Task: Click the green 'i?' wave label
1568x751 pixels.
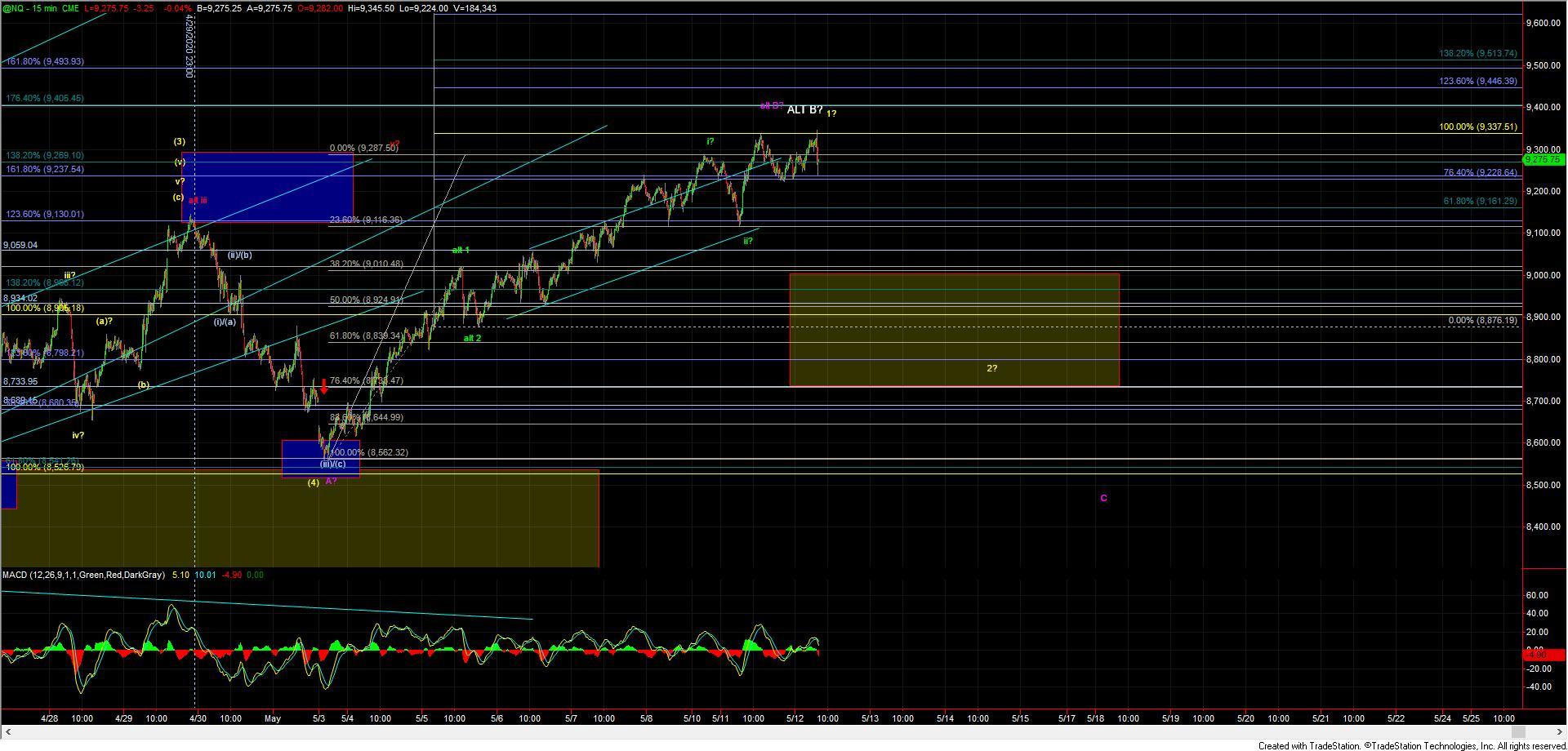Action: point(710,141)
